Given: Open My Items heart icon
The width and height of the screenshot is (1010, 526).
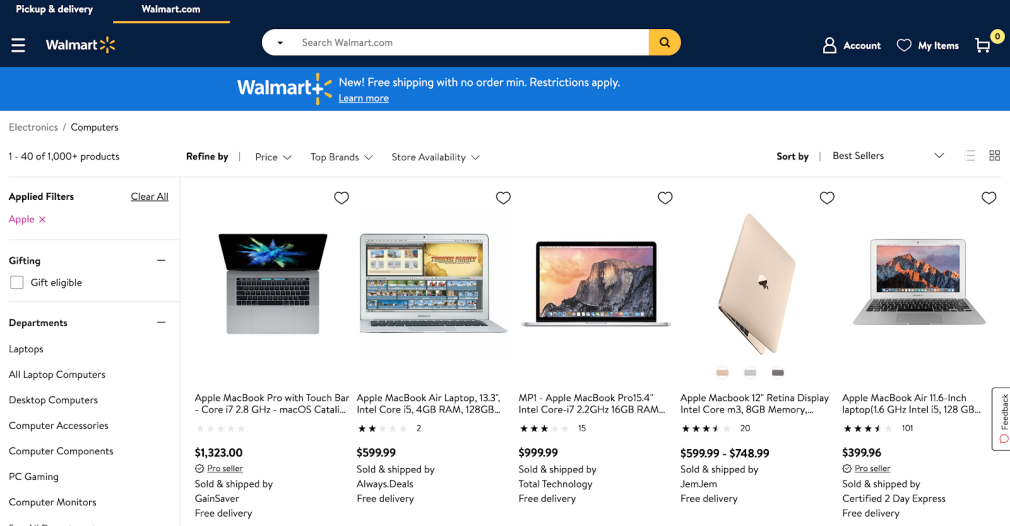Looking at the screenshot, I should (x=904, y=45).
